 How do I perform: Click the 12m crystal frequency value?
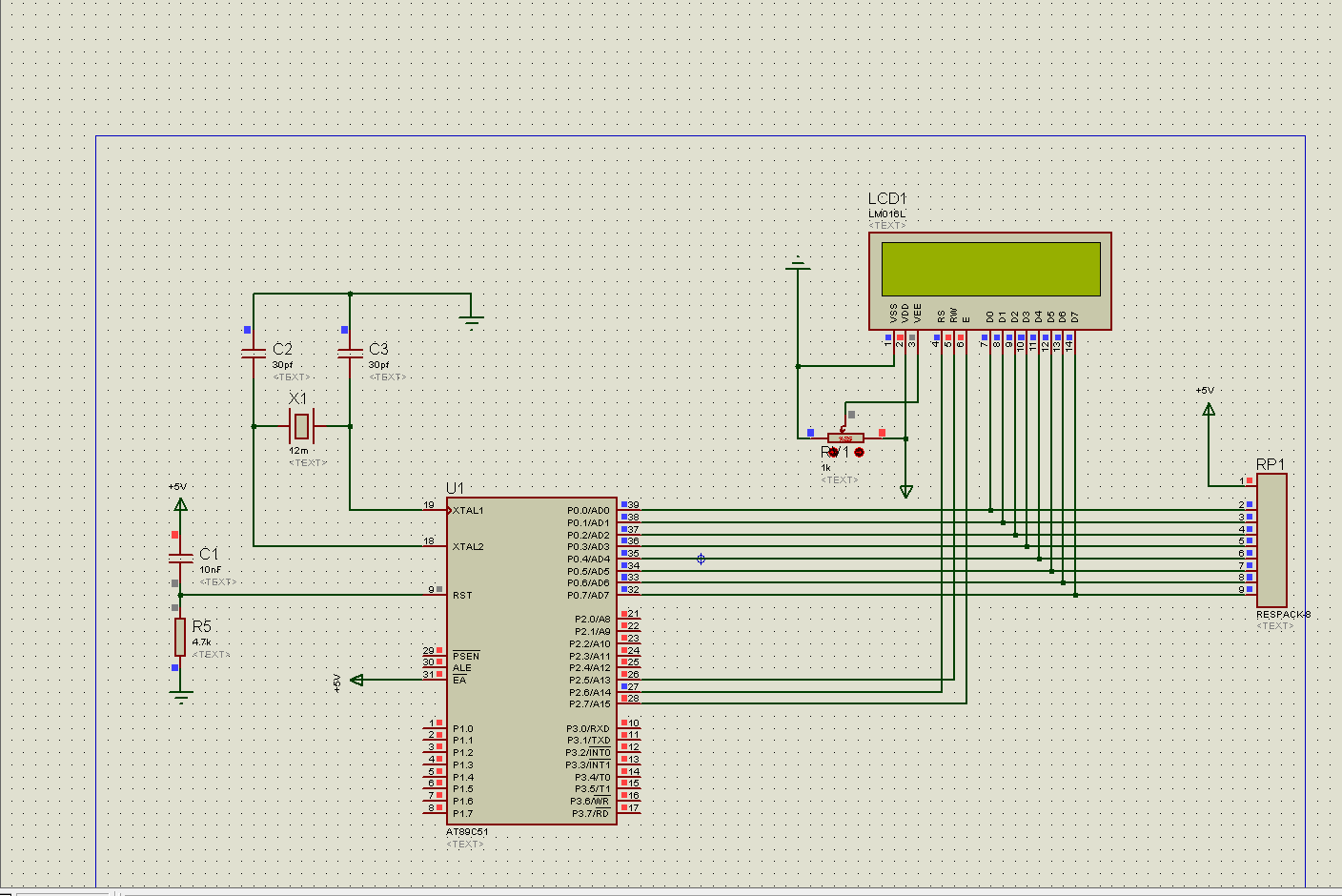pyautogui.click(x=299, y=450)
